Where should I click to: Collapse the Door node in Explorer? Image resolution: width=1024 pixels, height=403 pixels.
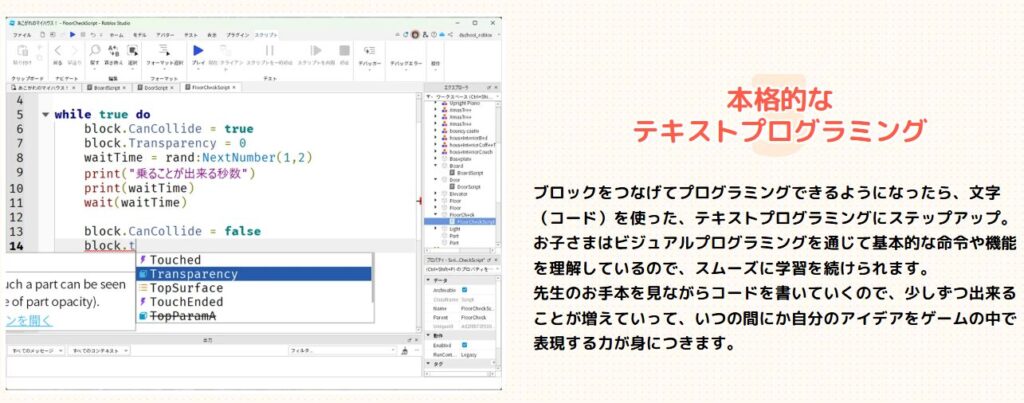(436, 180)
